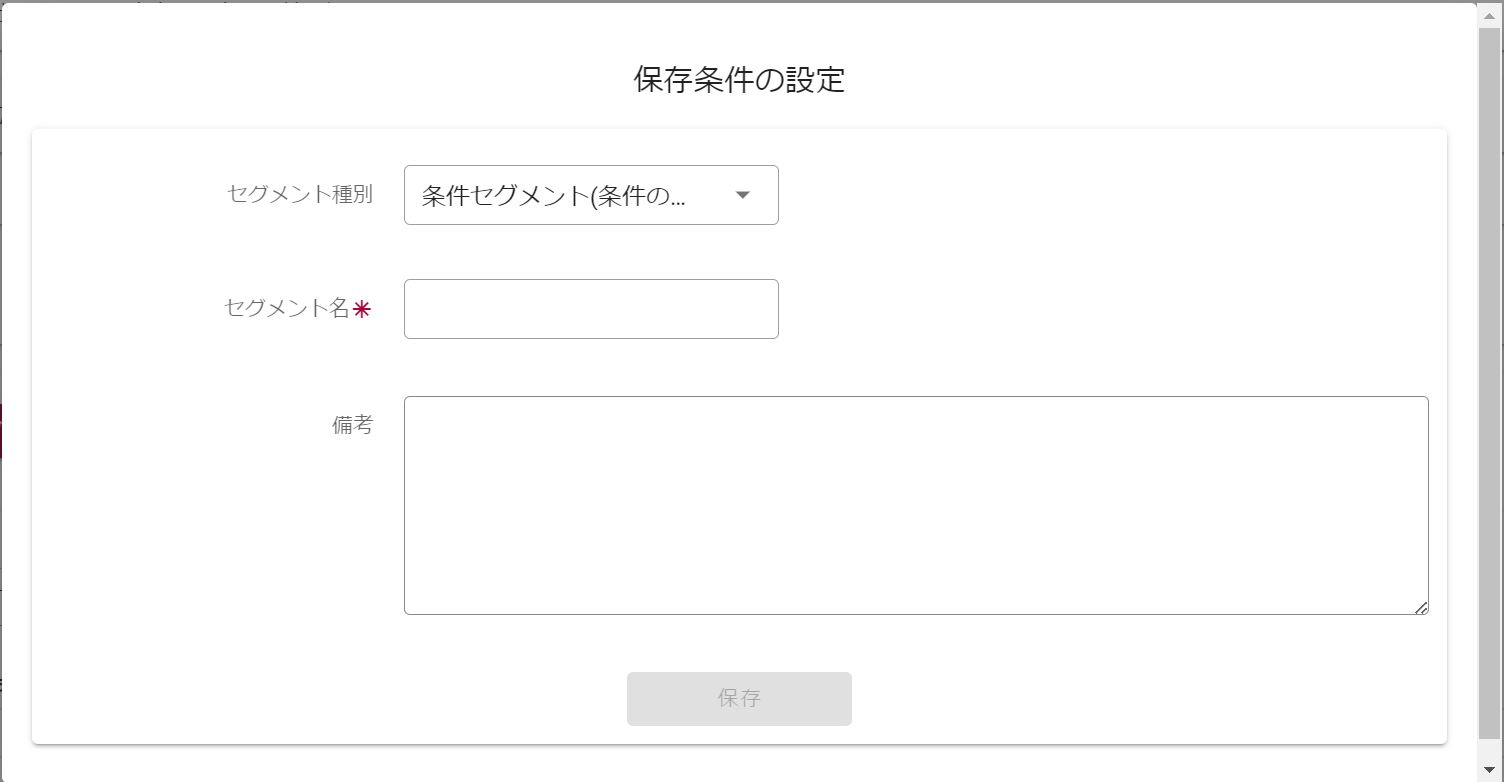Image resolution: width=1504 pixels, height=782 pixels.
Task: Click empty header area left of the title
Action: tap(300, 80)
